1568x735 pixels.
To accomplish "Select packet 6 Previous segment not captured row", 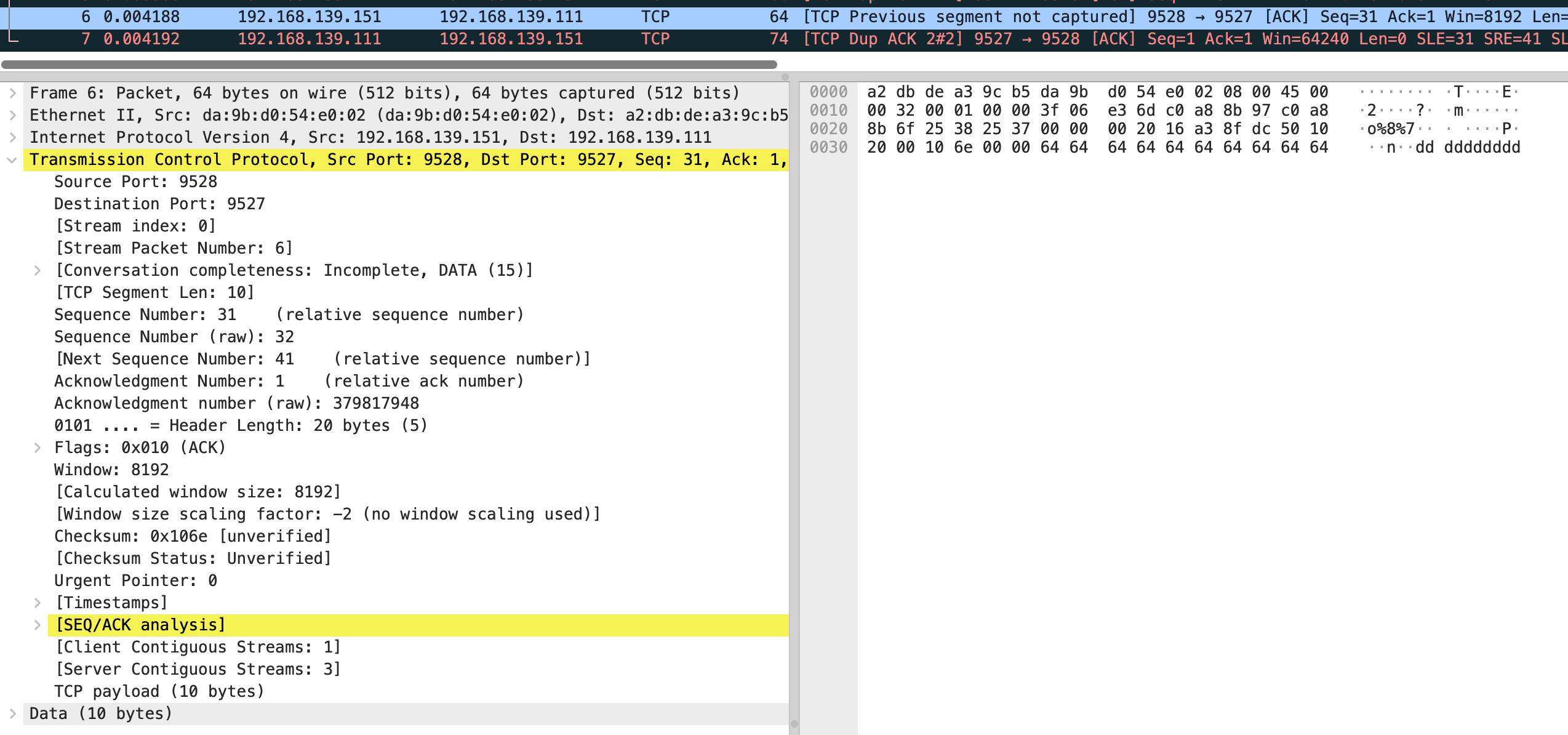I will pos(511,17).
